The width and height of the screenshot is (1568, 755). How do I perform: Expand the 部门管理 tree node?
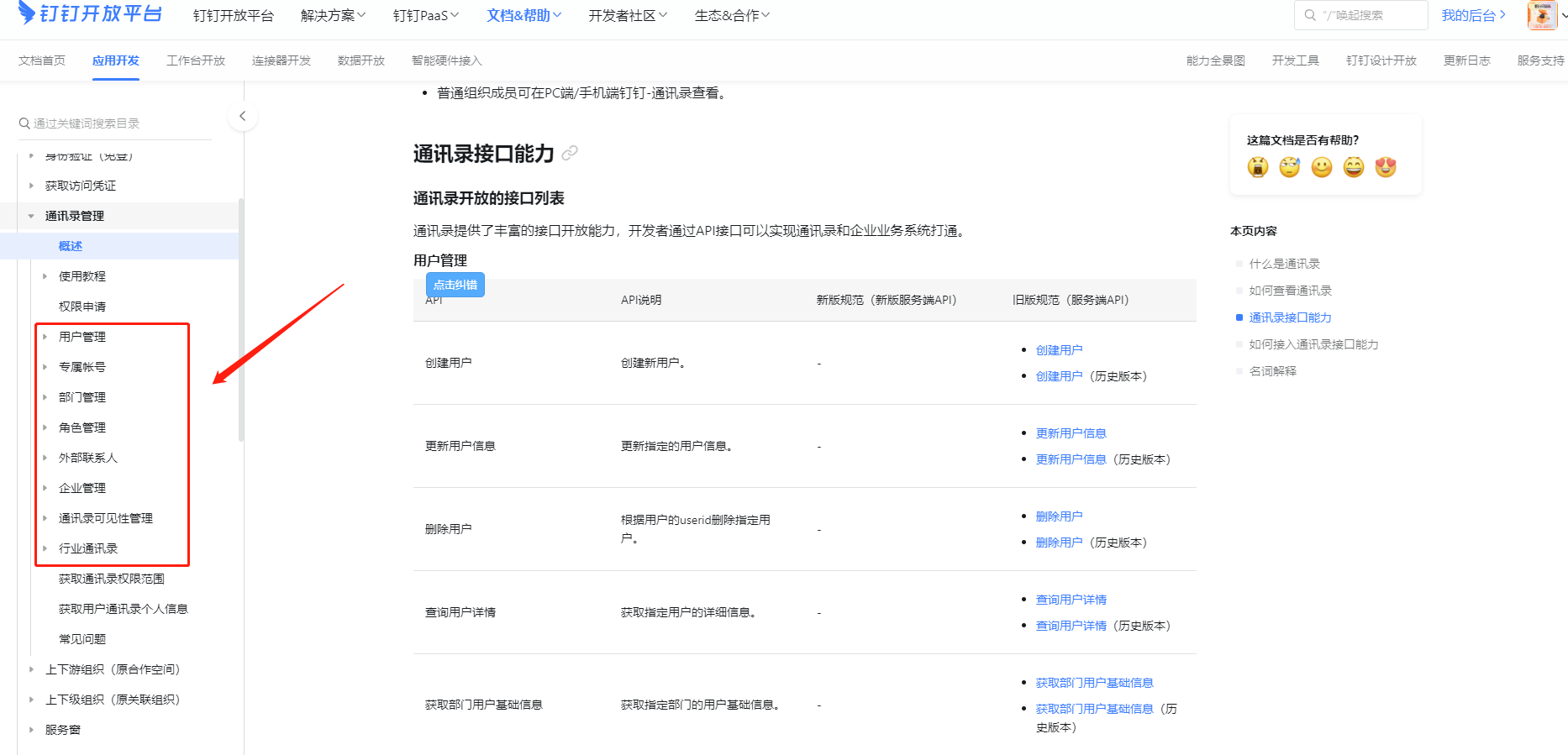coord(45,397)
